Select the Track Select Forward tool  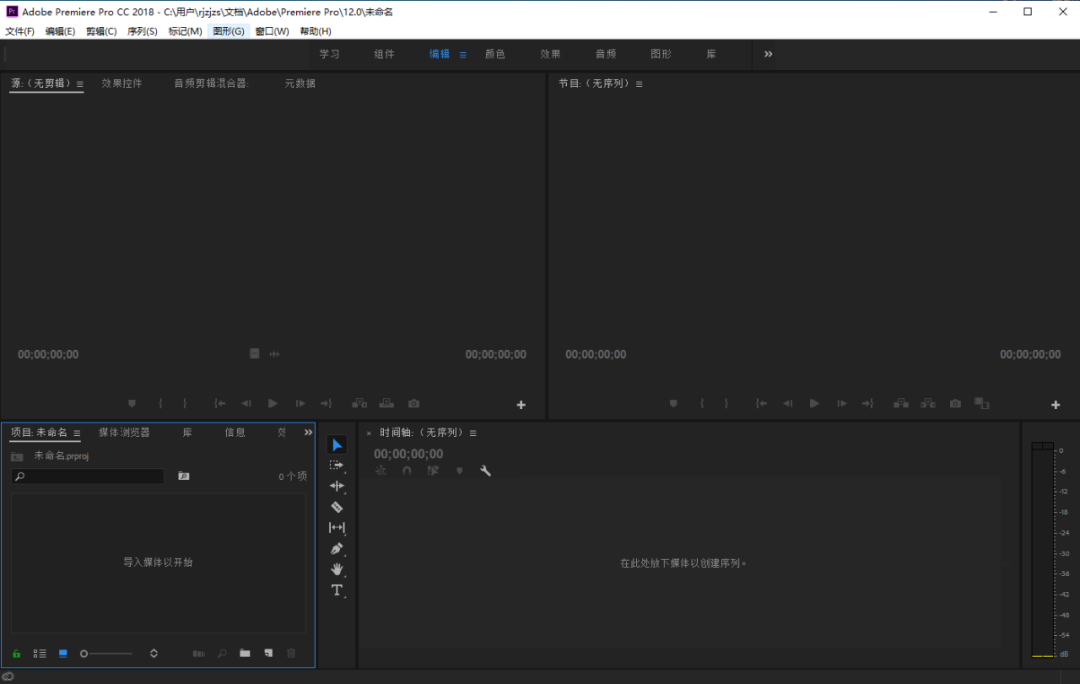(336, 466)
